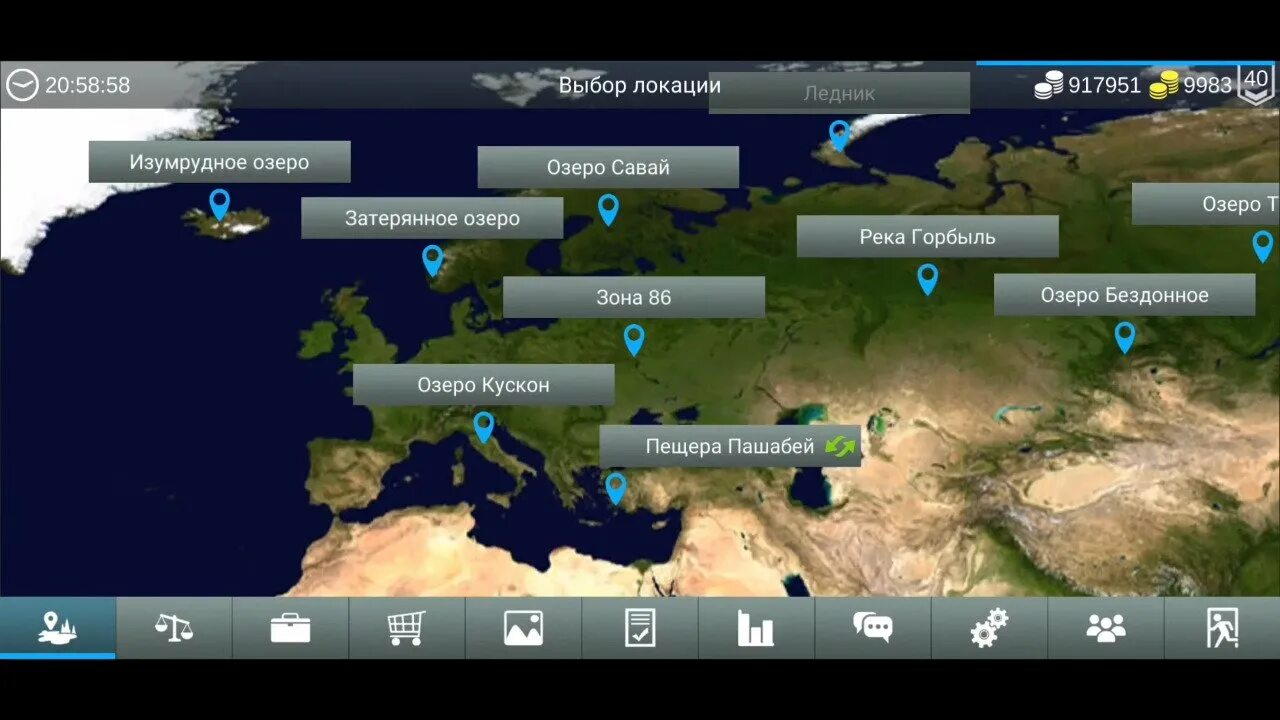1280x720 pixels.
Task: Tap the map pin under Зона 86
Action: click(x=634, y=340)
